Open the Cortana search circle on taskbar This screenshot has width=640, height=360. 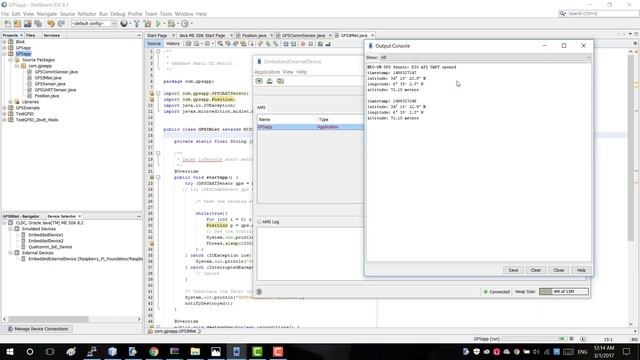tap(30, 351)
